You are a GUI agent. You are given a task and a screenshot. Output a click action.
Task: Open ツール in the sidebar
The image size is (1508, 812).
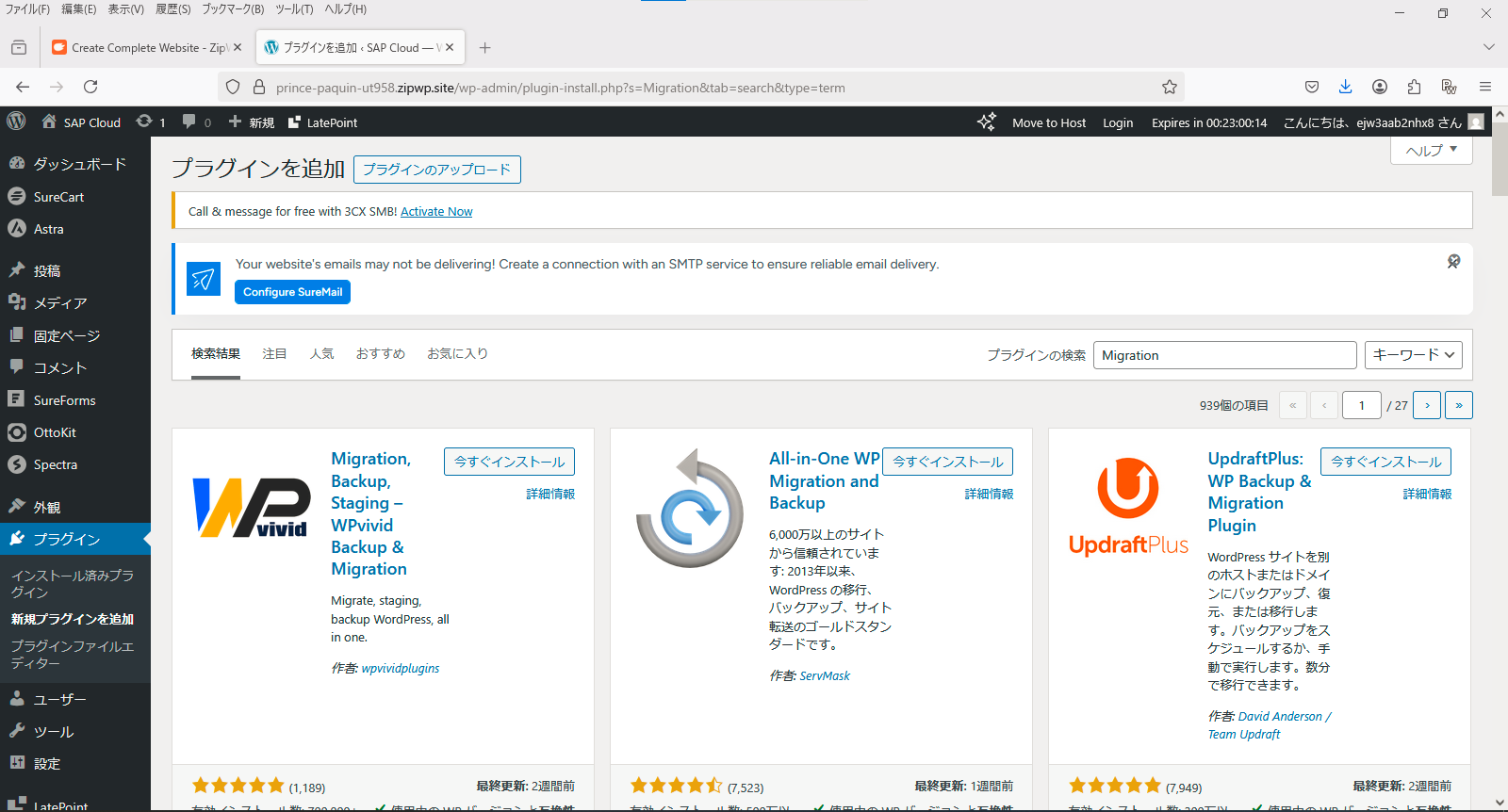tap(75, 731)
